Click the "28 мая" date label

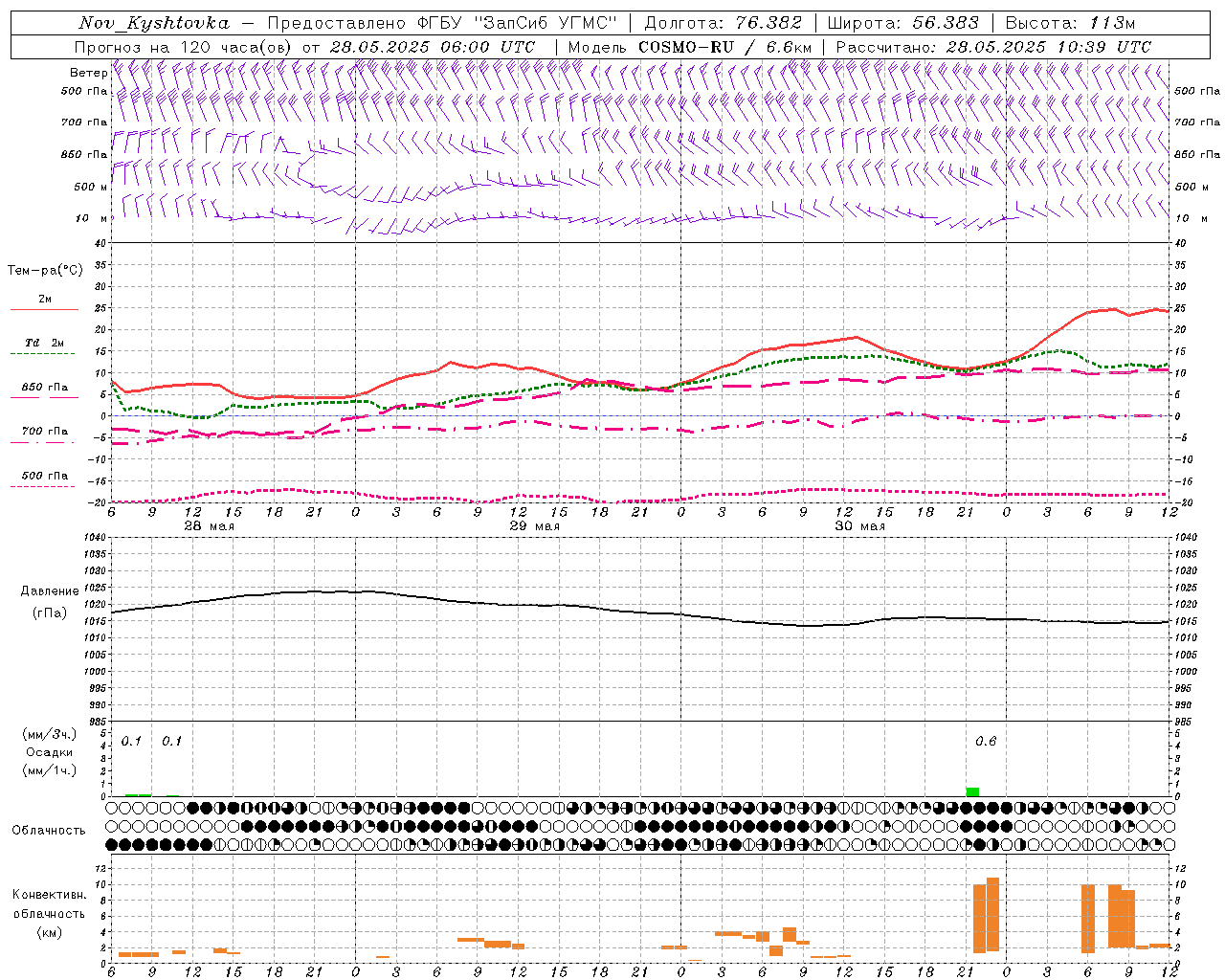(209, 526)
